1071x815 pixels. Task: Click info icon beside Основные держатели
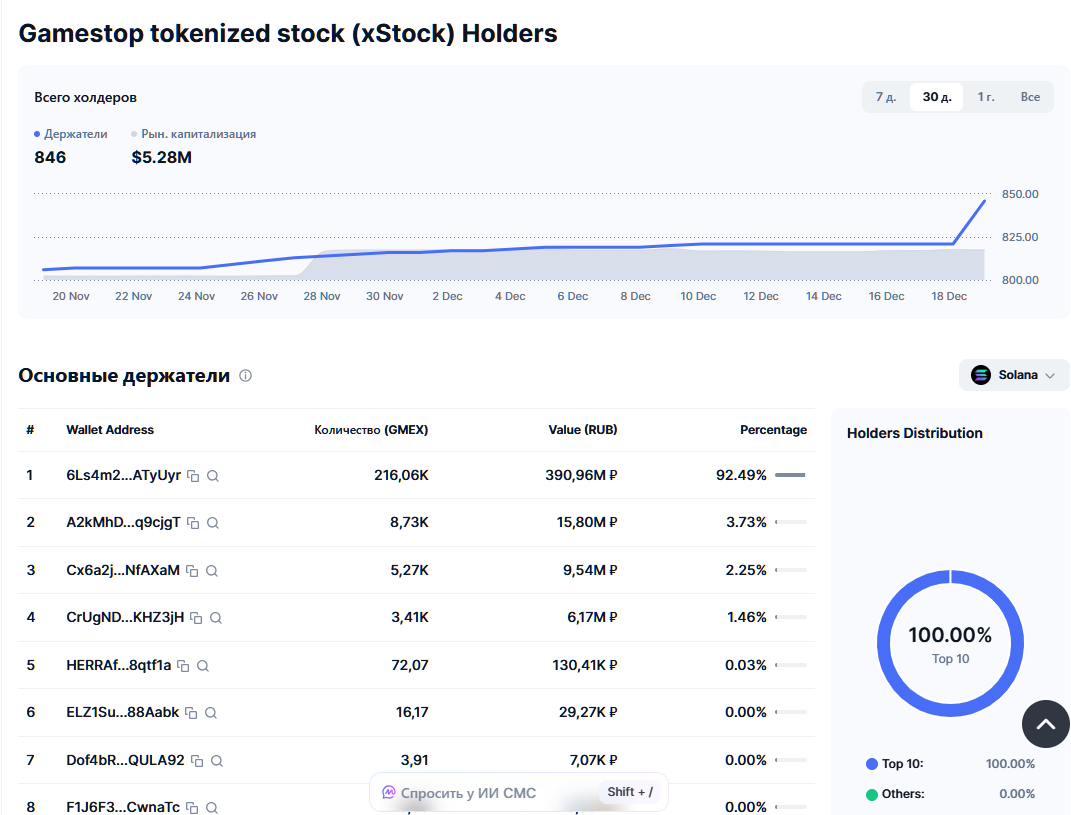click(x=245, y=376)
